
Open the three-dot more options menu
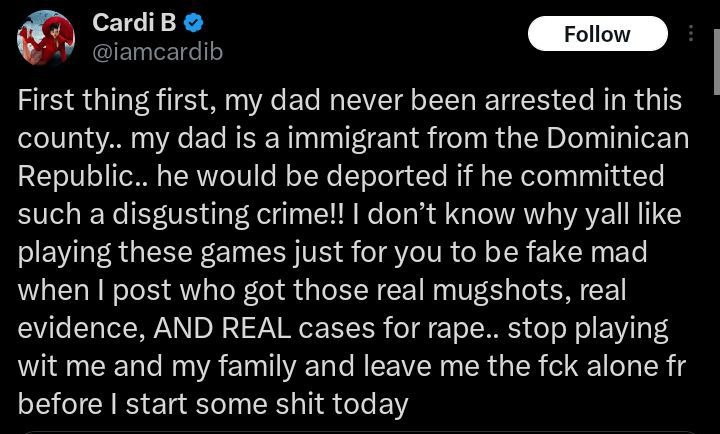[690, 34]
